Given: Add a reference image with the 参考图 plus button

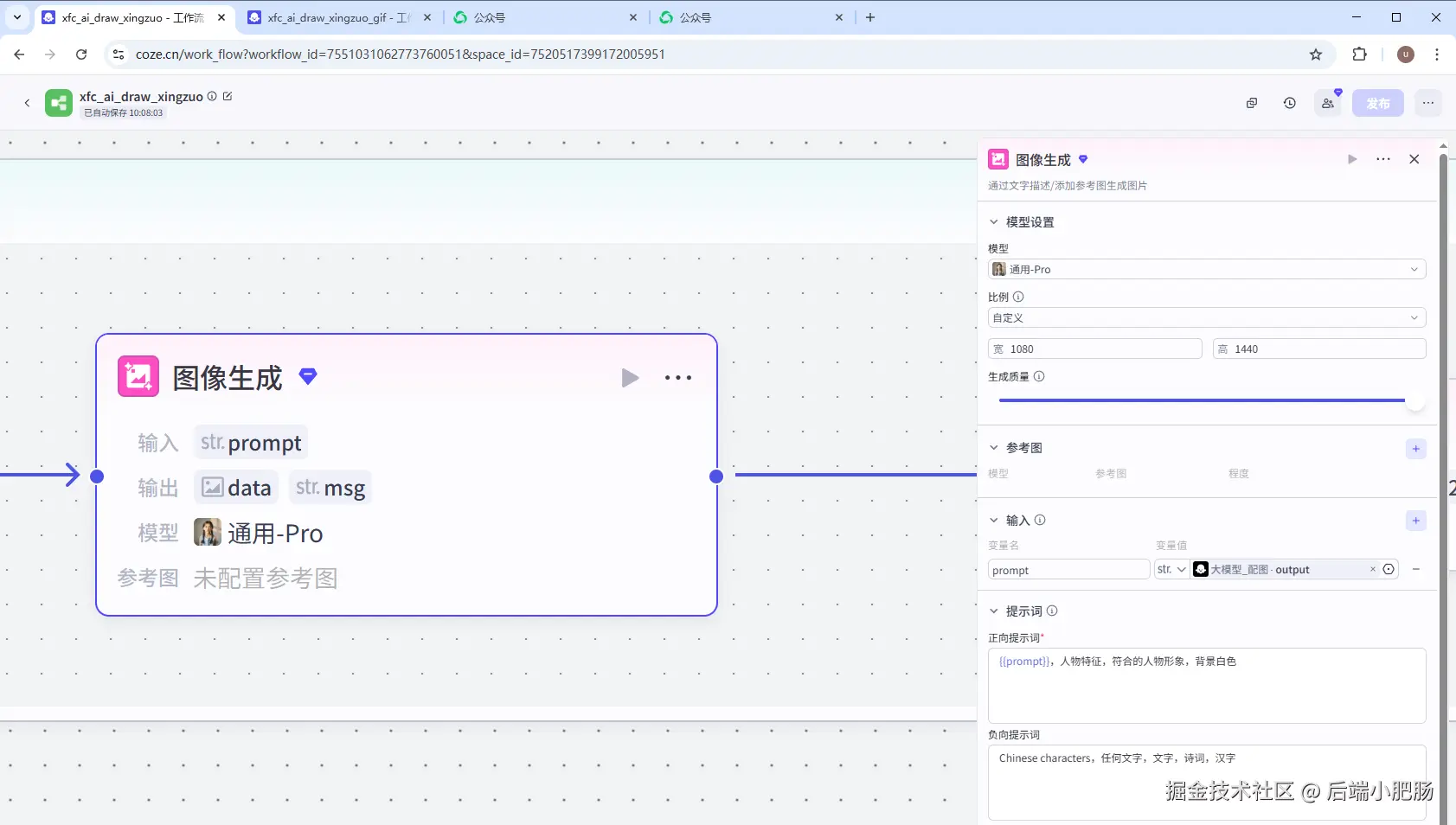Looking at the screenshot, I should click(1415, 449).
